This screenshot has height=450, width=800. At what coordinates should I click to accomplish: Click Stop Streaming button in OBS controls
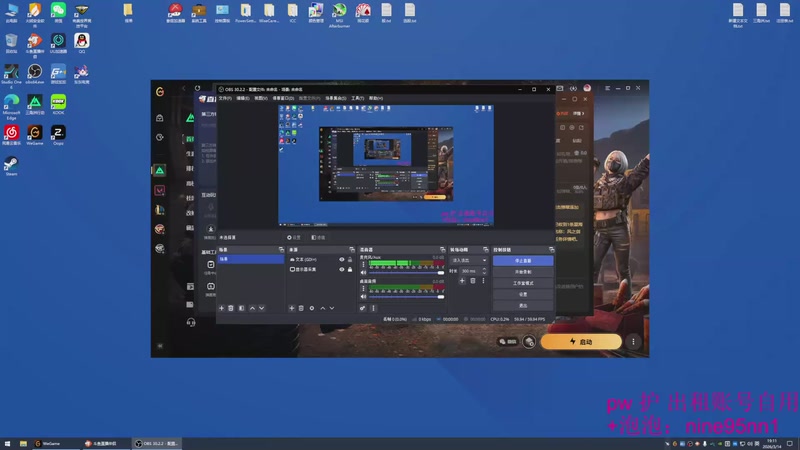[x=523, y=261]
